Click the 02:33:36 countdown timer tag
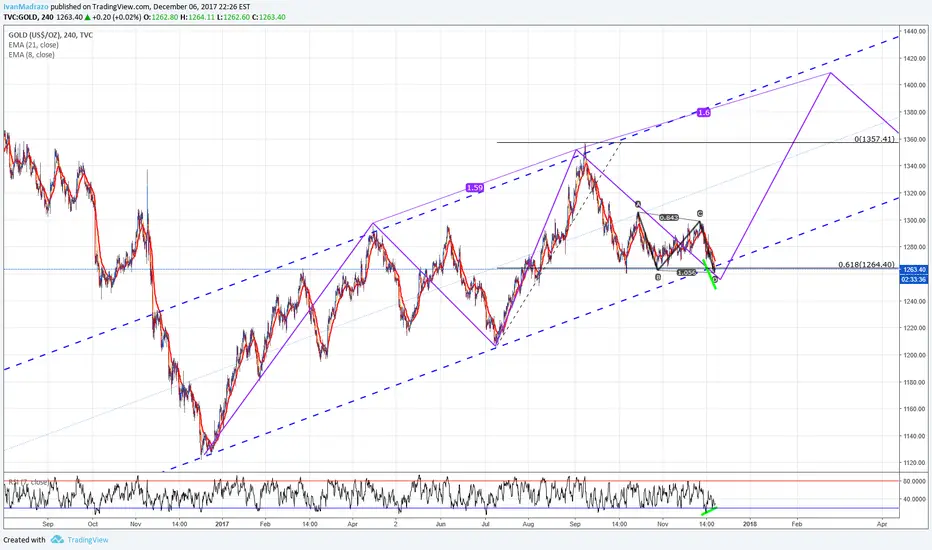This screenshot has height=550, width=932. 914,279
